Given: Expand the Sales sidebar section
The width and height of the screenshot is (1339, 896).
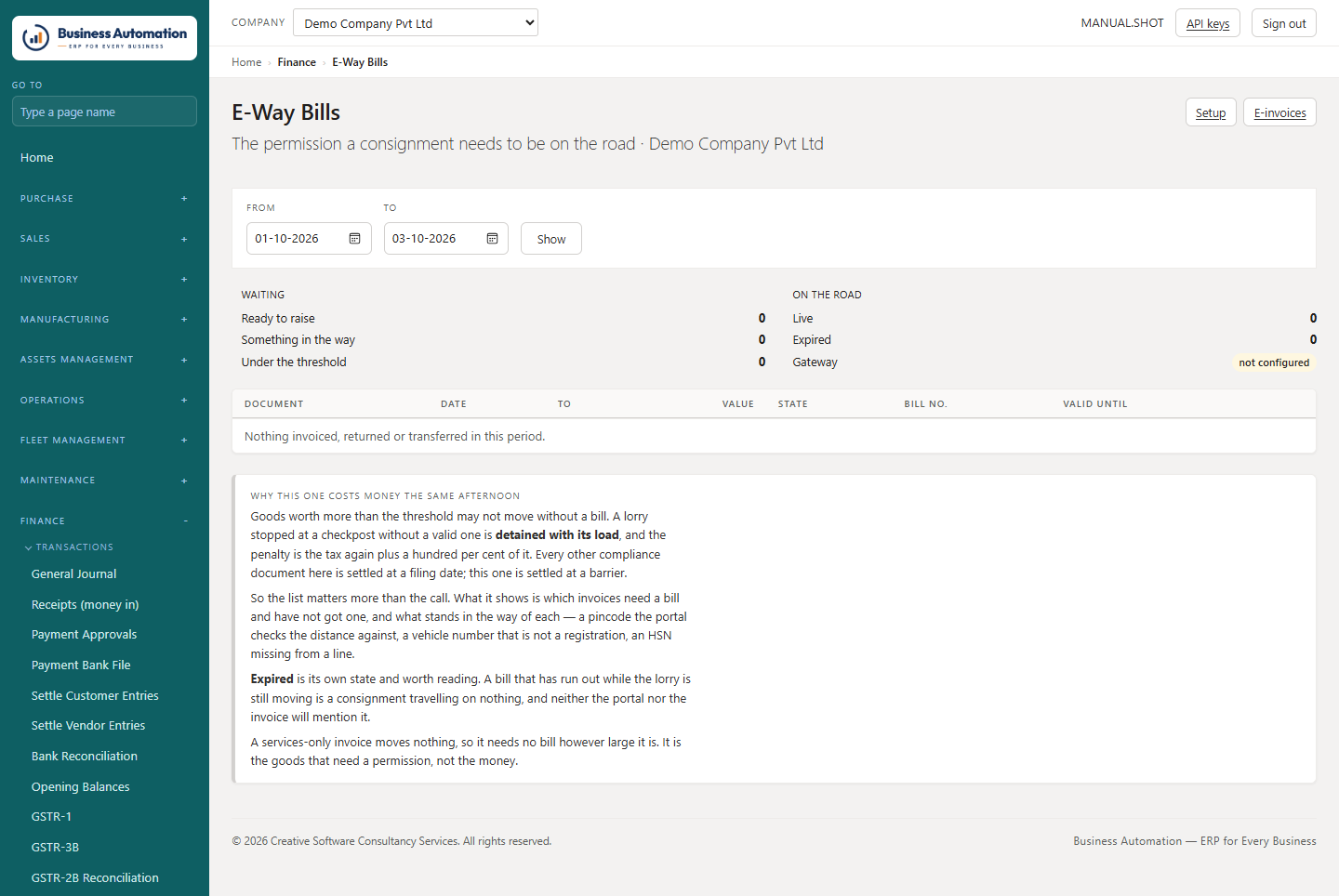Looking at the screenshot, I should click(104, 239).
